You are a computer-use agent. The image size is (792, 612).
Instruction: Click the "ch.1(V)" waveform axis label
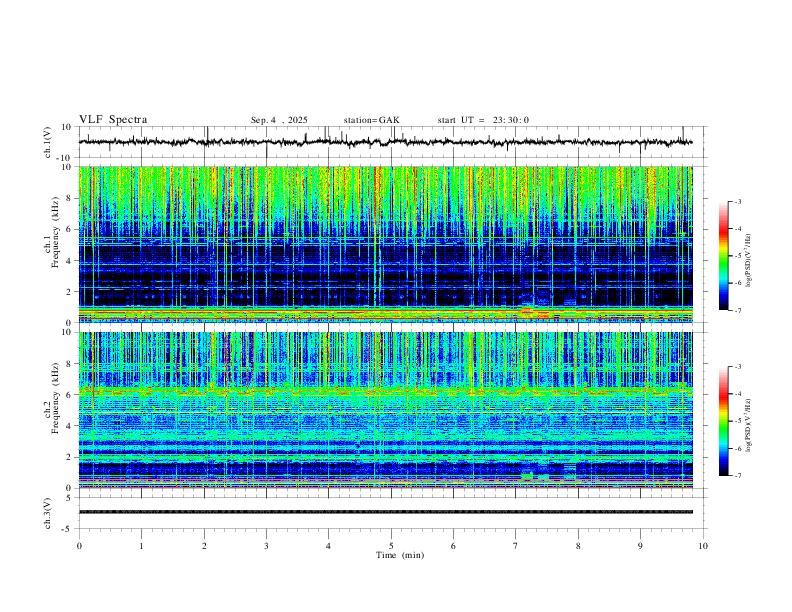48,142
